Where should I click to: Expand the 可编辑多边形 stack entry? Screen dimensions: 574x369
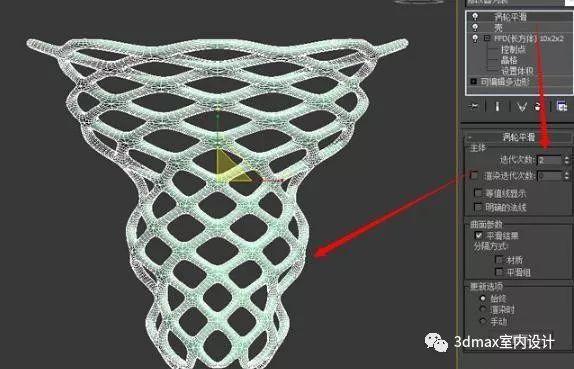473,81
